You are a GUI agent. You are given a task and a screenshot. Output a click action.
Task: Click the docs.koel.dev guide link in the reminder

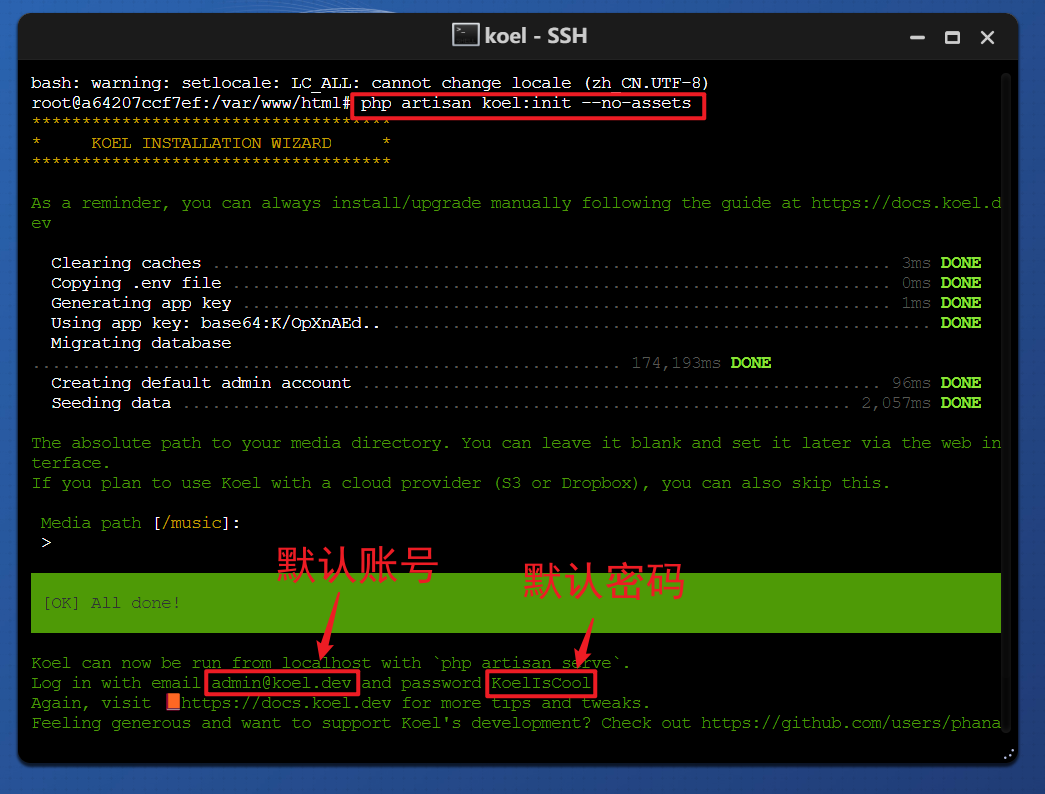click(x=905, y=203)
